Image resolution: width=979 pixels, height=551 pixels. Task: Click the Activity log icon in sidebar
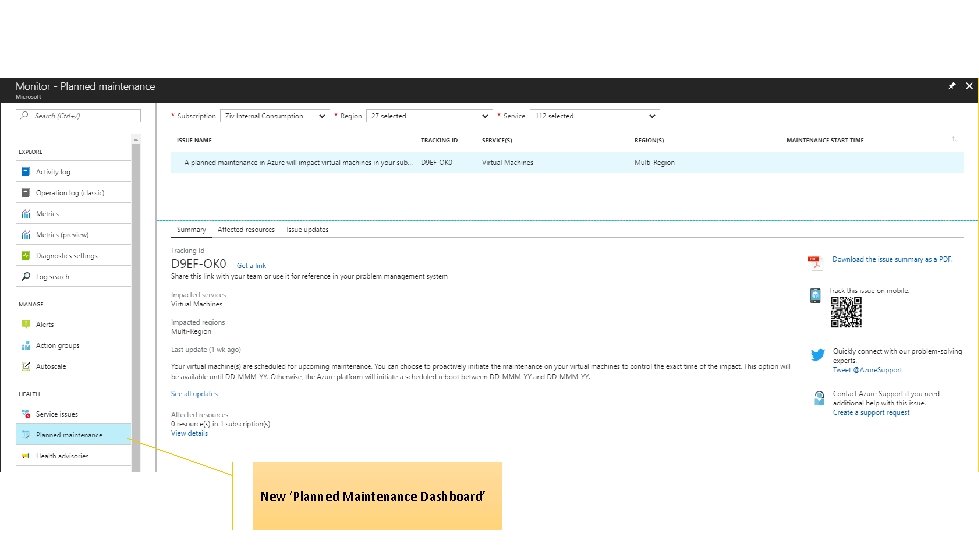tap(26, 172)
